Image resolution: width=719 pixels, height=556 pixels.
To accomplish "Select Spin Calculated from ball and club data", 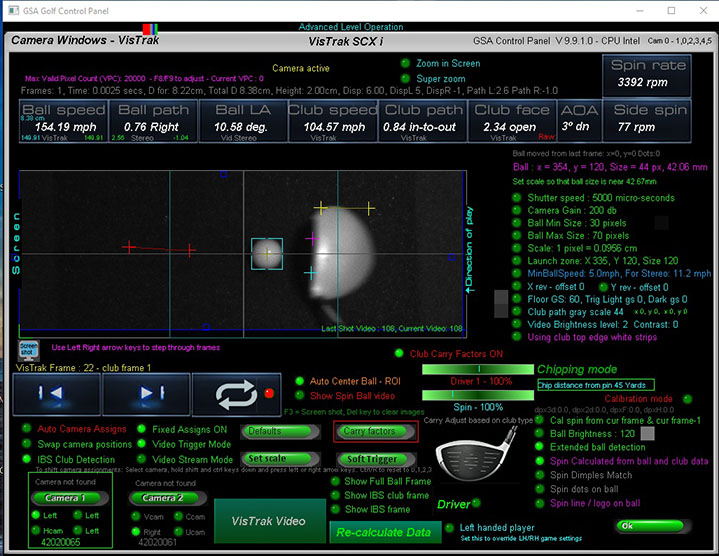I will [540, 461].
